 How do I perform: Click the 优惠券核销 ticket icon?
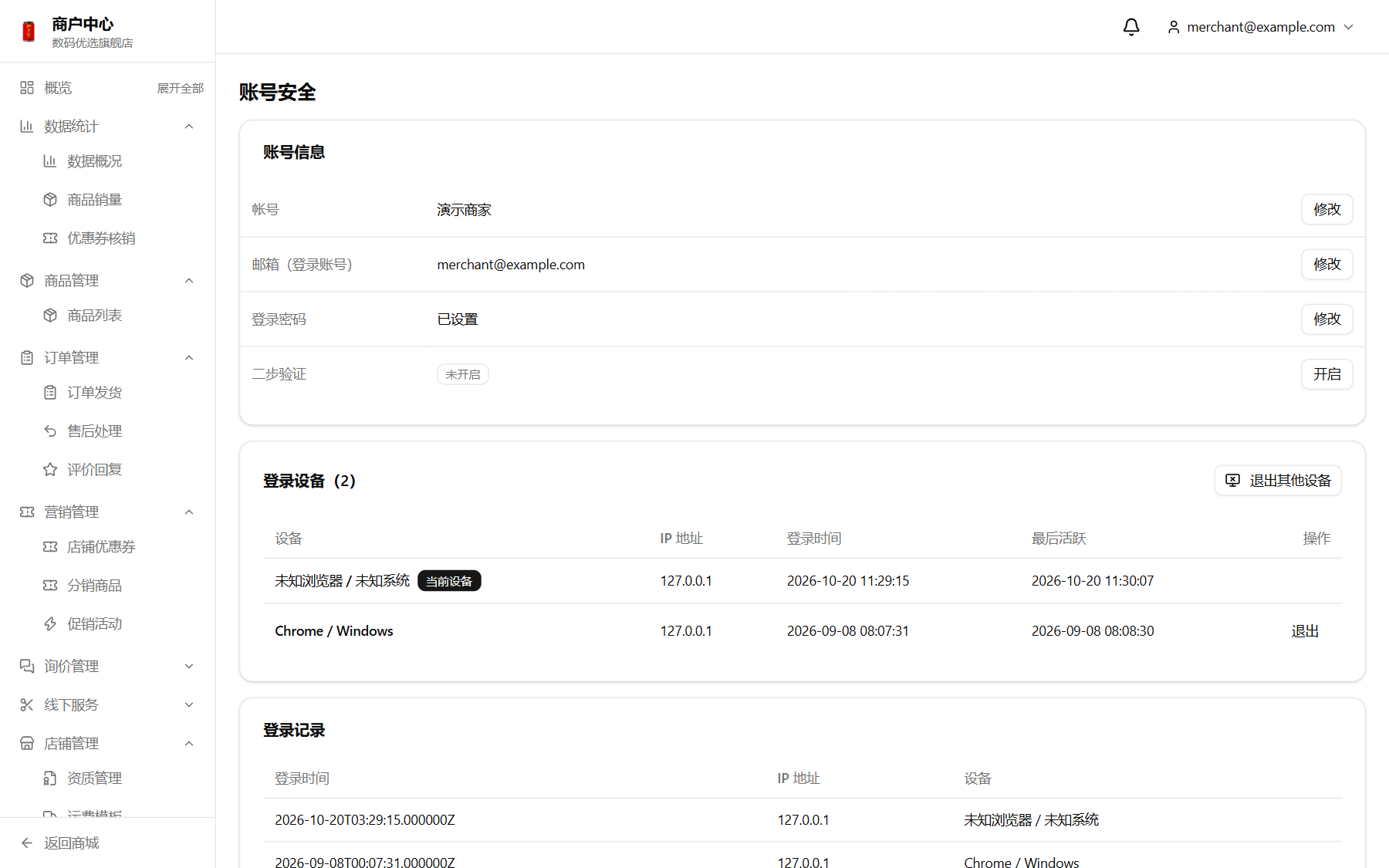pos(50,238)
